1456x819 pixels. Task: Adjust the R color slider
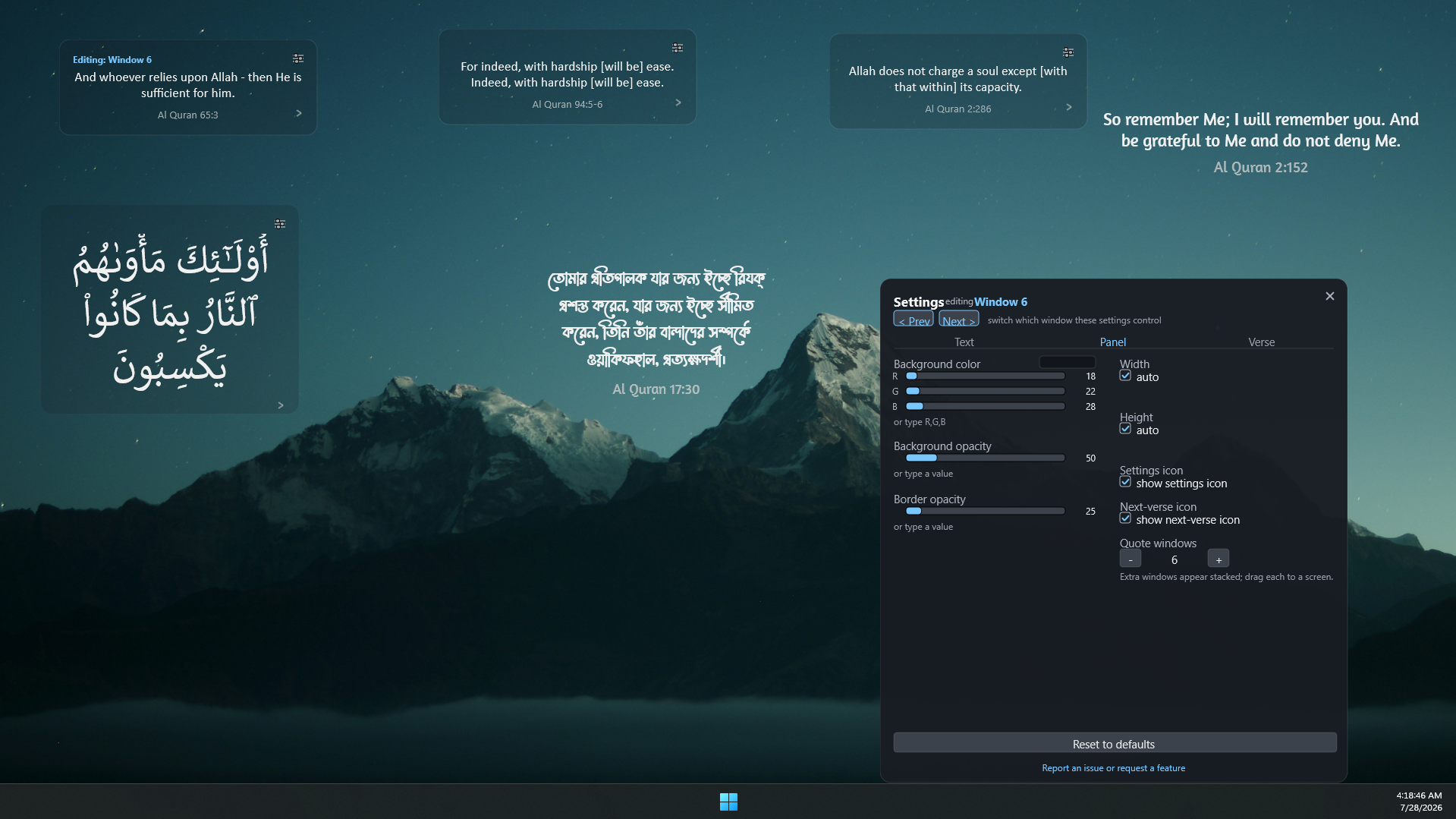pyautogui.click(x=986, y=376)
